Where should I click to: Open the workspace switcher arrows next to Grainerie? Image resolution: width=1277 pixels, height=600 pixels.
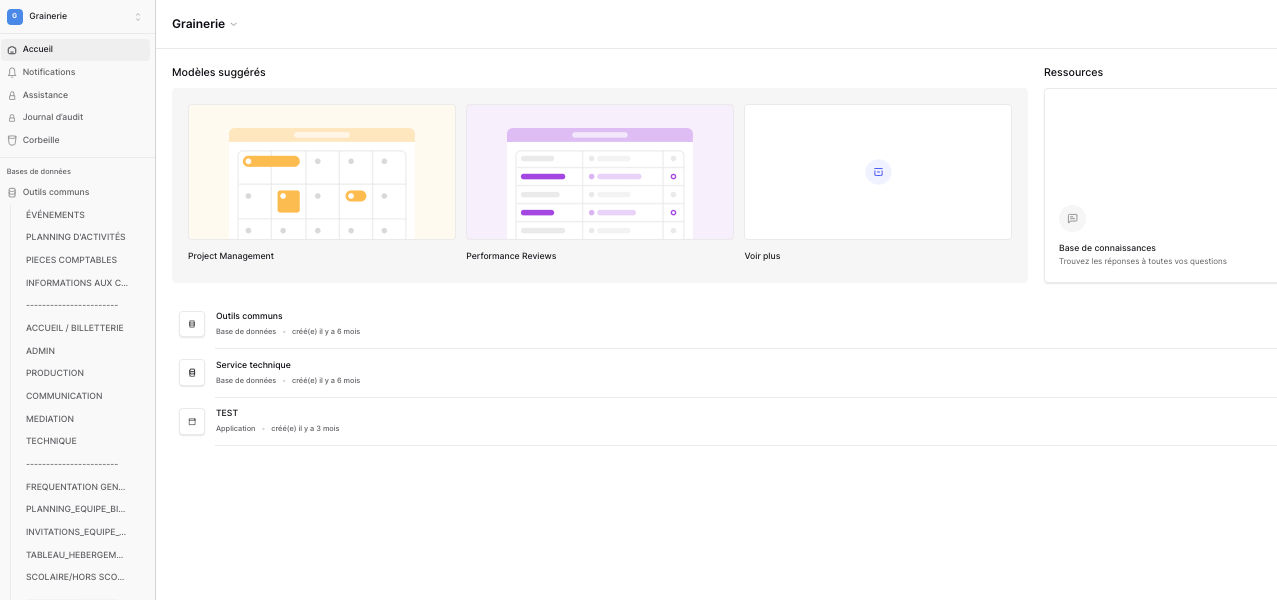[138, 17]
